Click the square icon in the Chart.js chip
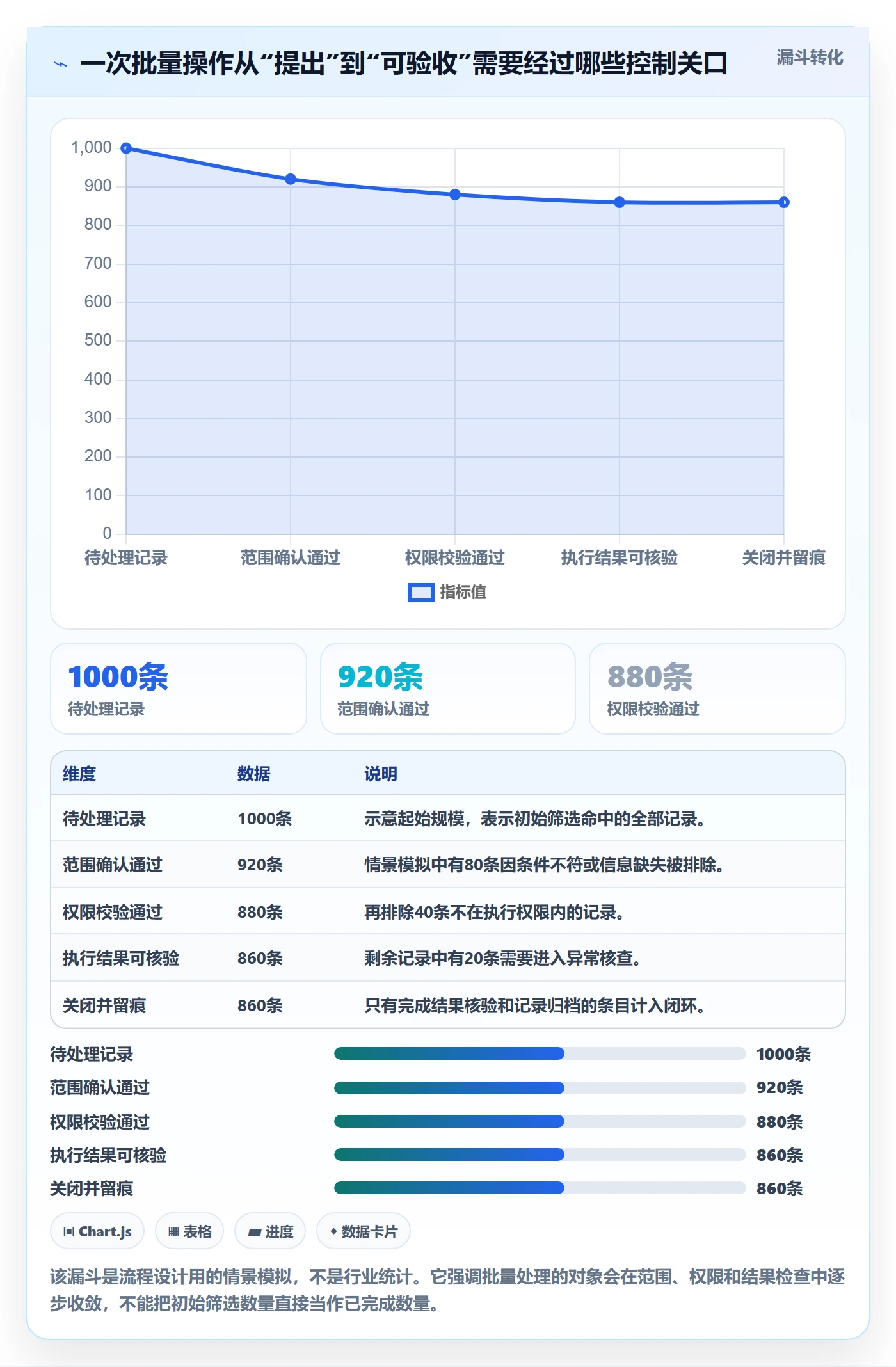Image resolution: width=896 pixels, height=1367 pixels. click(69, 1232)
